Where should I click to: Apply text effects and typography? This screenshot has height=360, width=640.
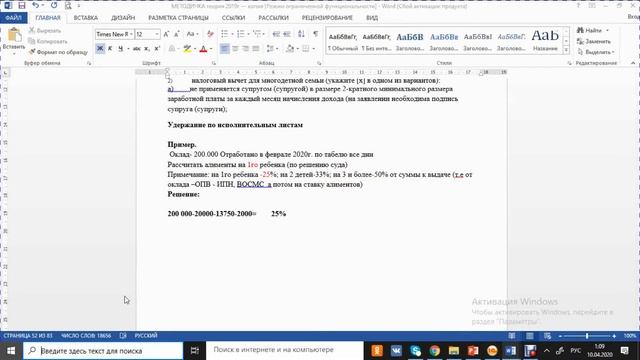pyautogui.click(x=172, y=49)
